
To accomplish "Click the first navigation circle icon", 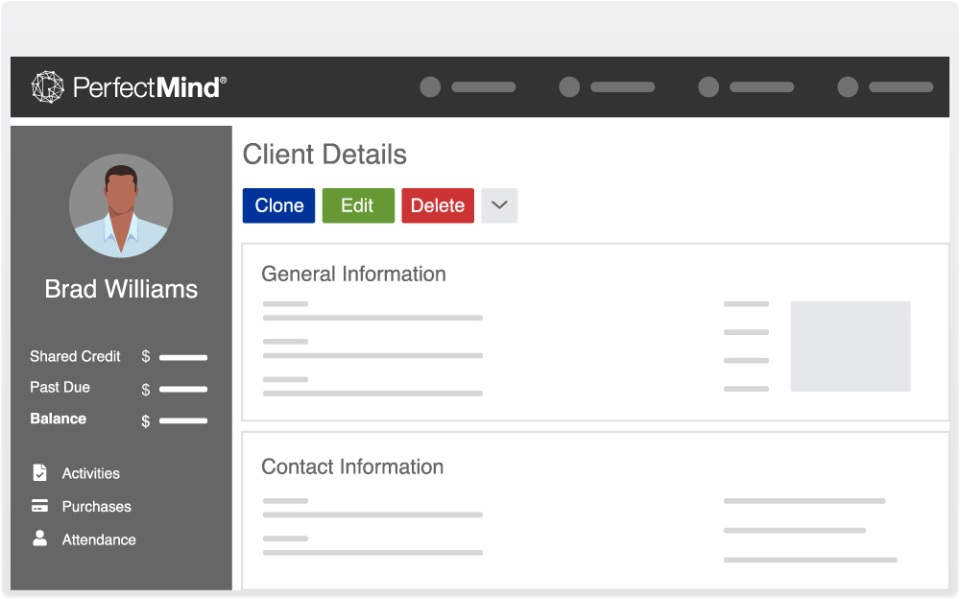I will coord(430,87).
